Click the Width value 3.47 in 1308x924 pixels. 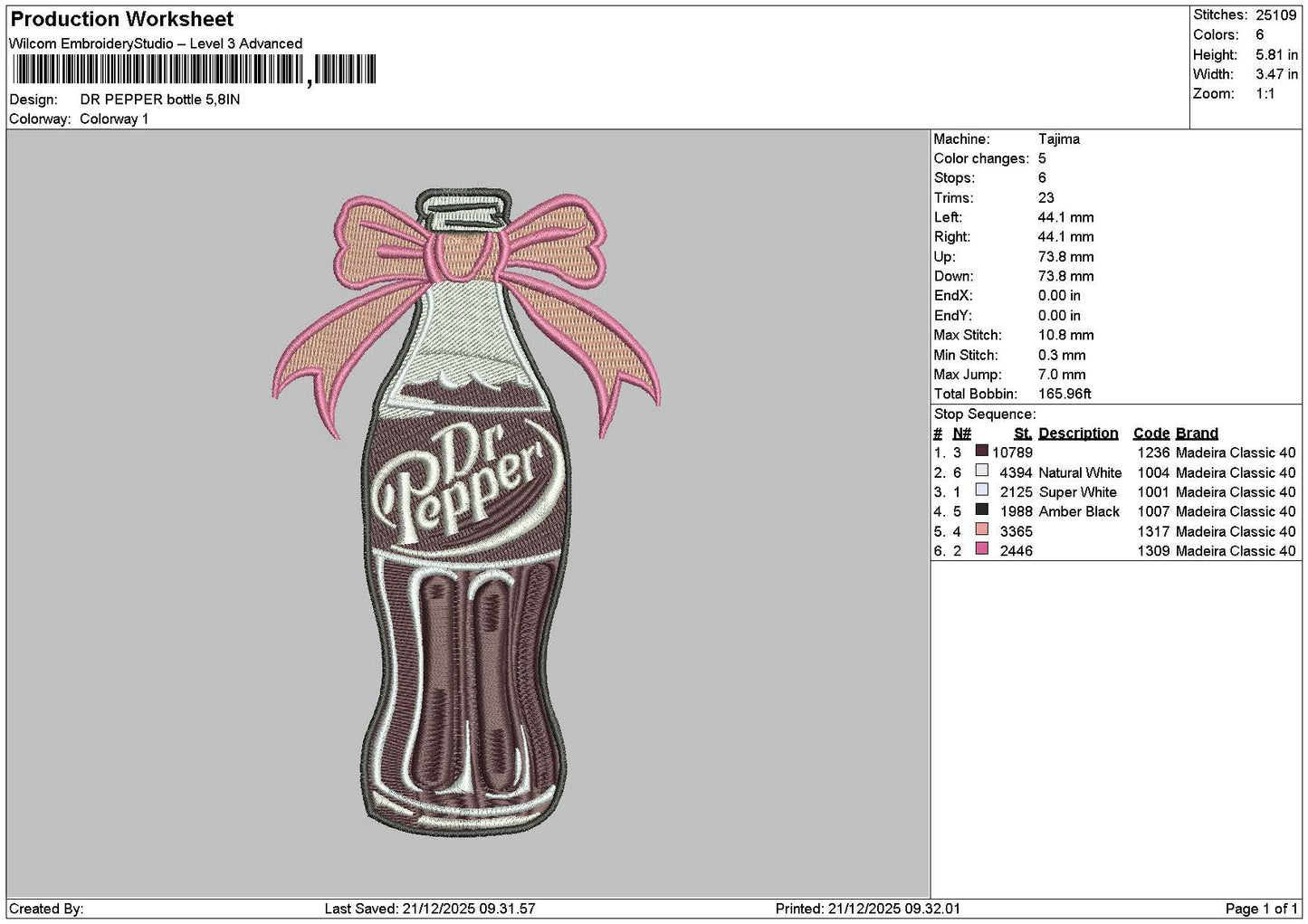(x=1276, y=74)
